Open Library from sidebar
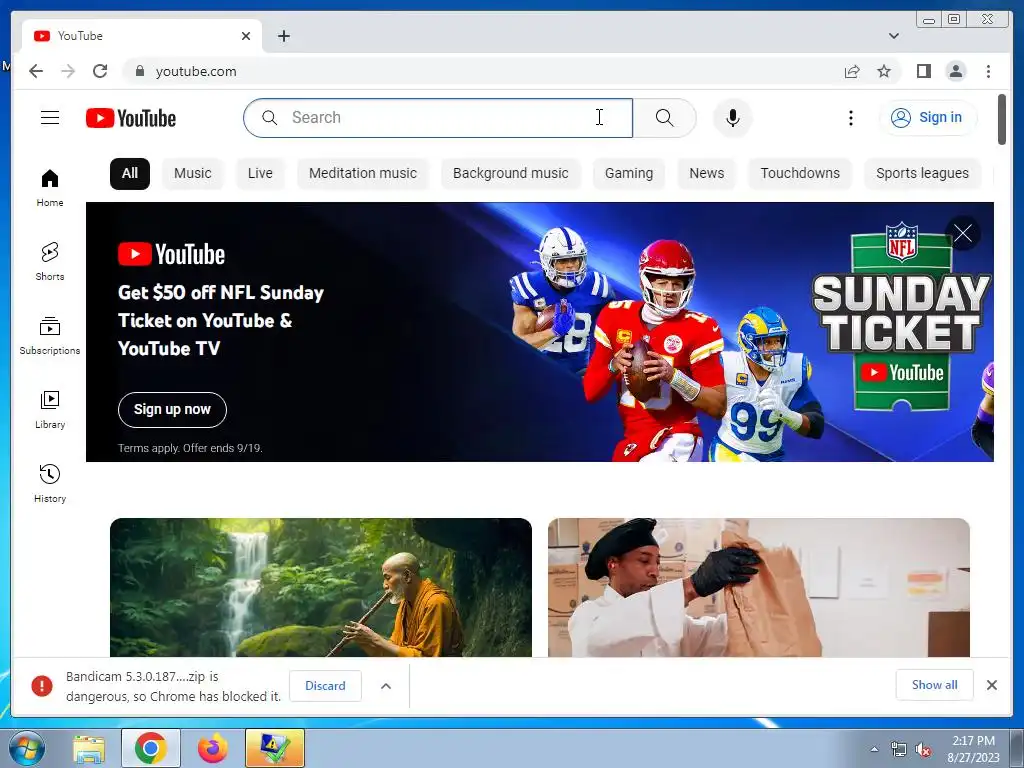 coord(50,410)
